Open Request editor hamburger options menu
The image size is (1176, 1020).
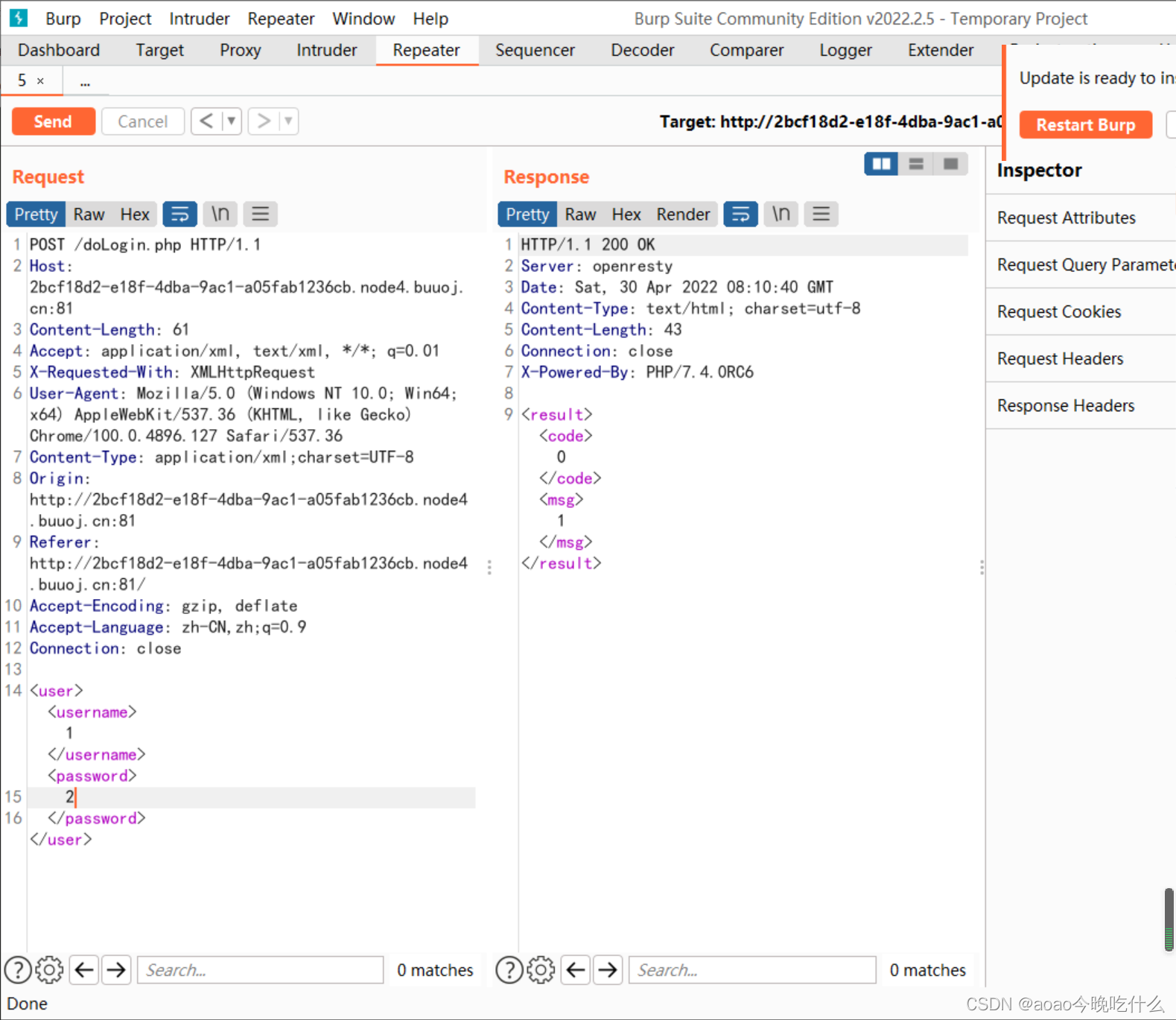[x=260, y=214]
